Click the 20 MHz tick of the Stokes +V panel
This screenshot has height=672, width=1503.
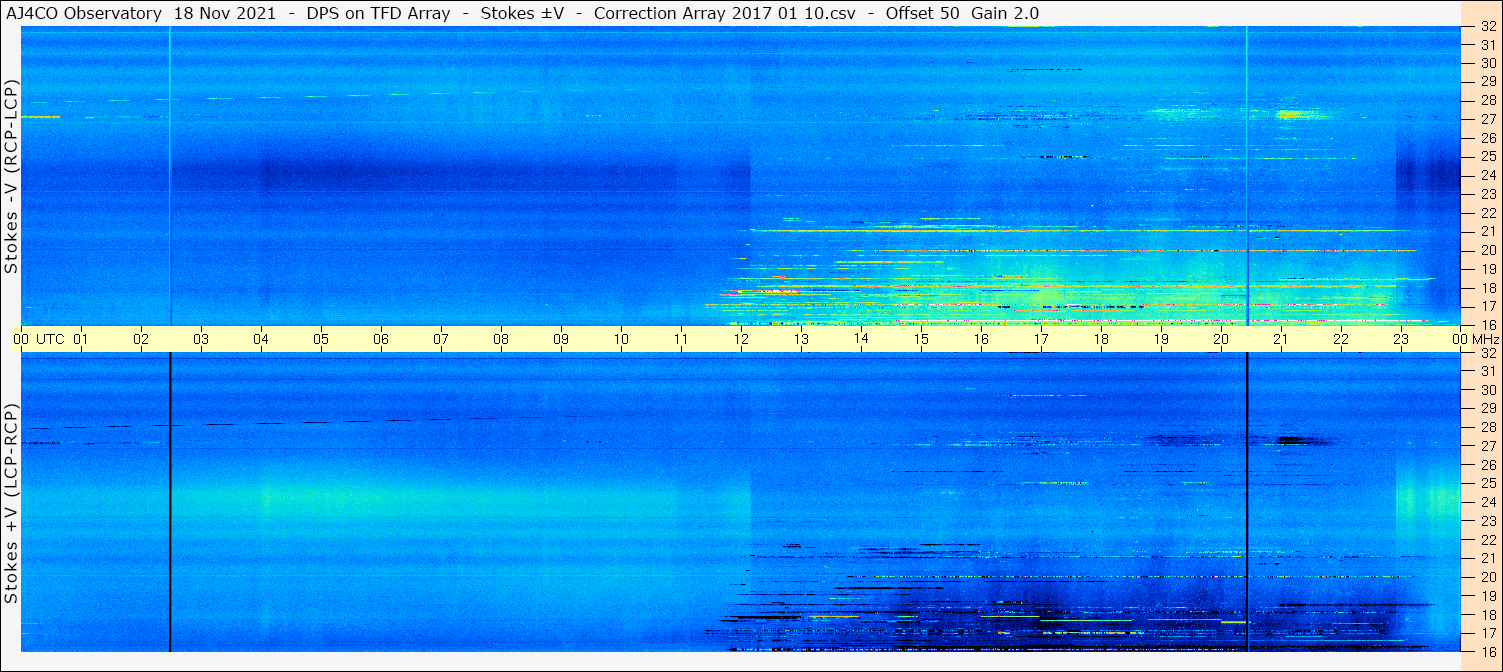1488,577
